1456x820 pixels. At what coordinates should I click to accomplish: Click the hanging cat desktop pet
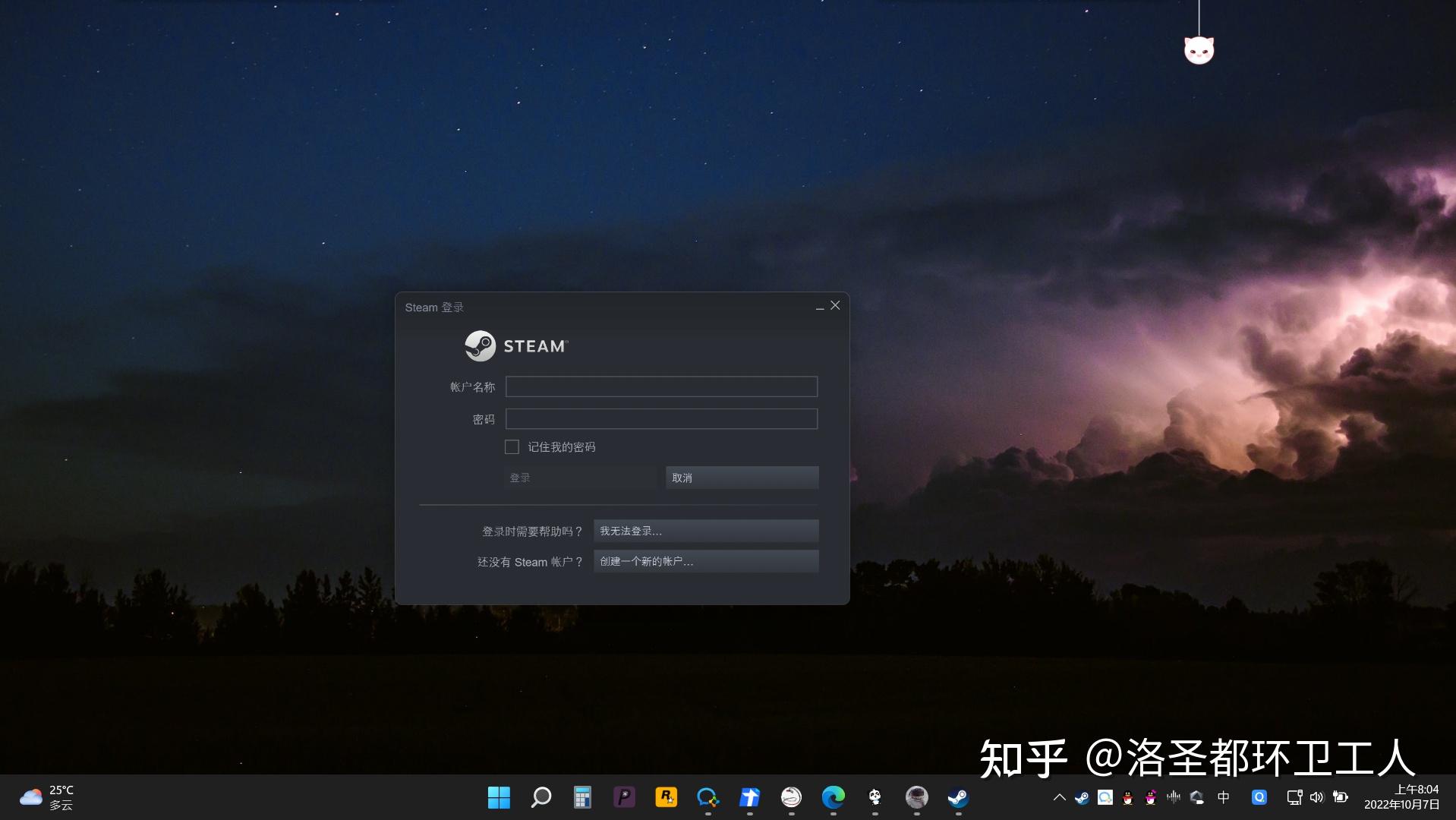coord(1199,50)
